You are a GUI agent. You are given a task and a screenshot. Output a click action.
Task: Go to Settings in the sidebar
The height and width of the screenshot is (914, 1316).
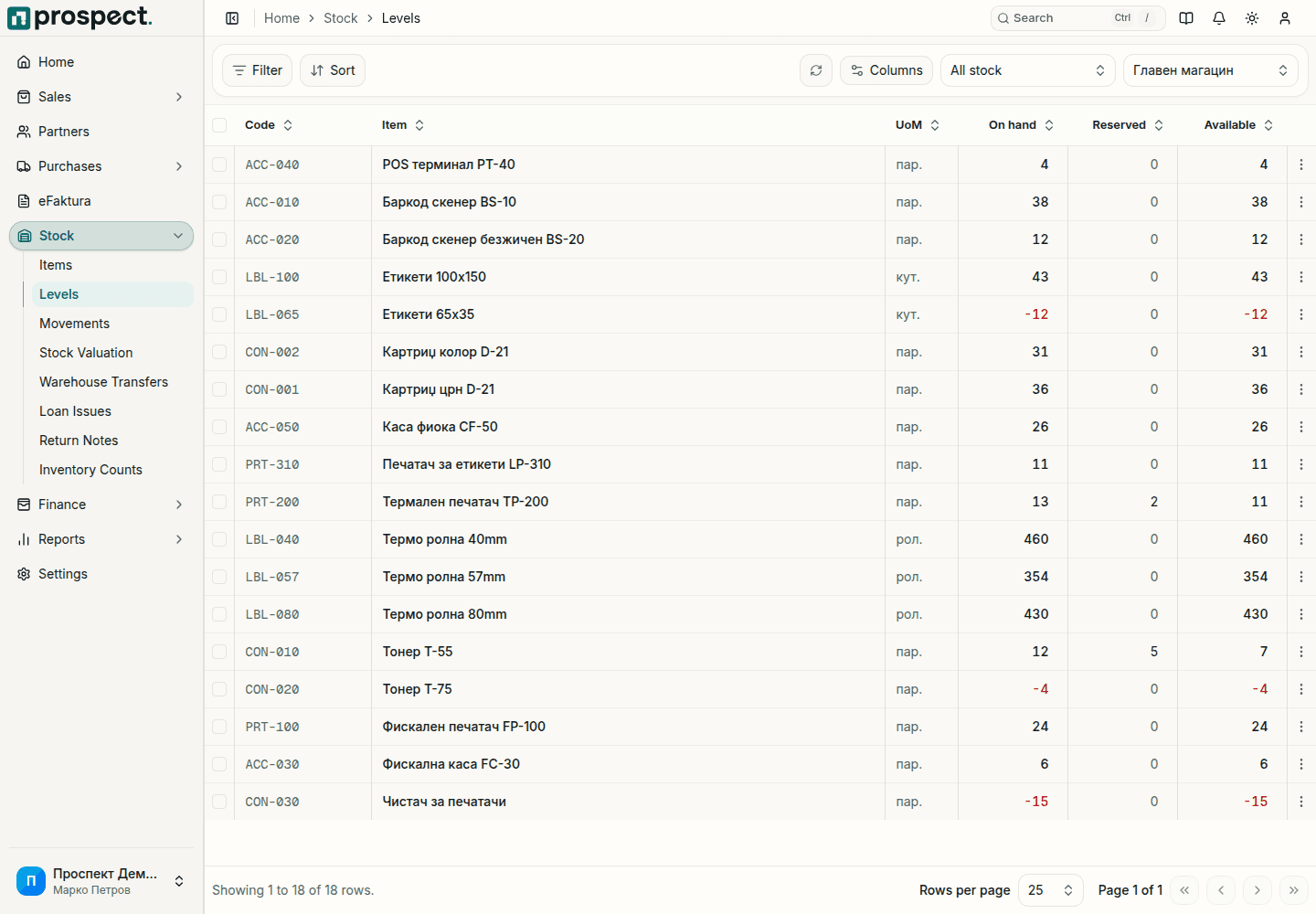coord(101,574)
